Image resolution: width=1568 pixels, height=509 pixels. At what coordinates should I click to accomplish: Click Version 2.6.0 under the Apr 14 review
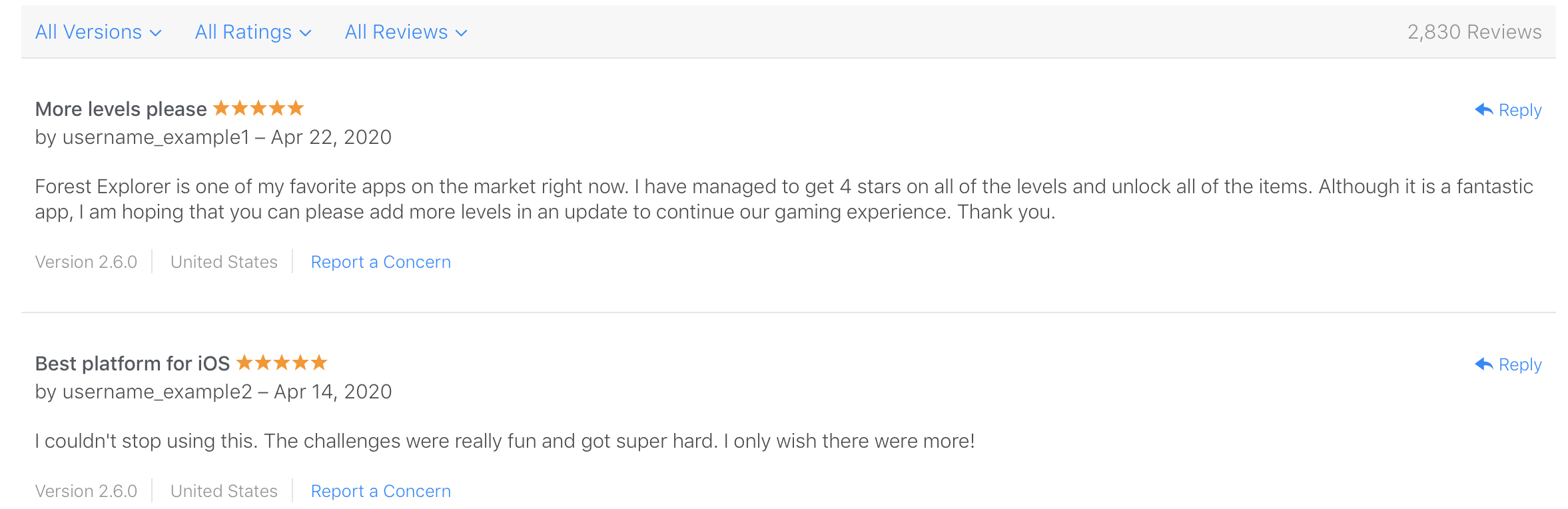pyautogui.click(x=86, y=491)
